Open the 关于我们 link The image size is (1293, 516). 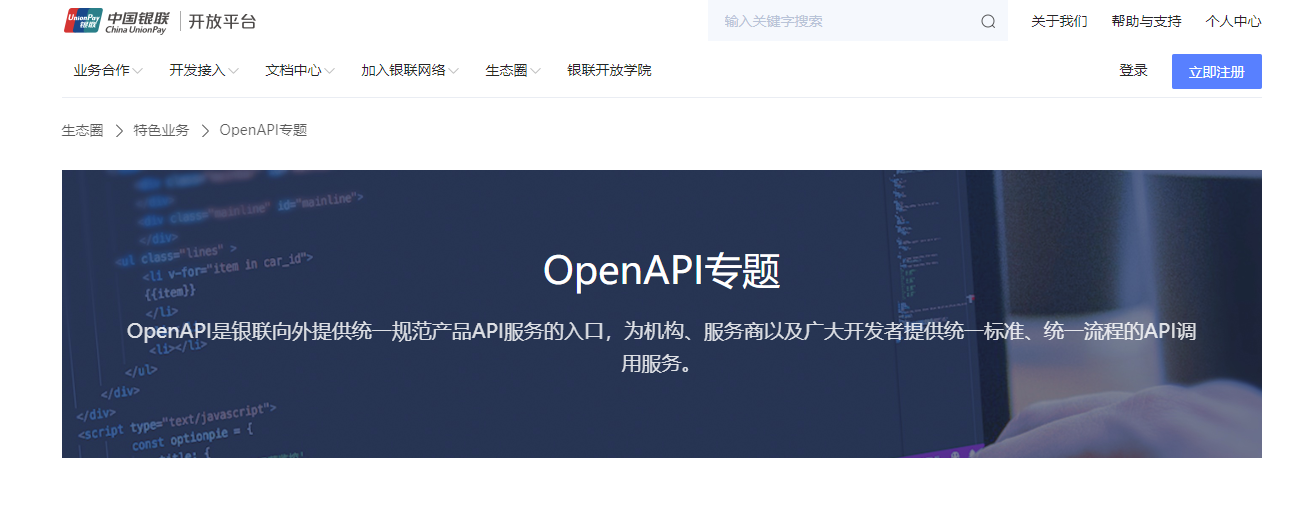1059,21
